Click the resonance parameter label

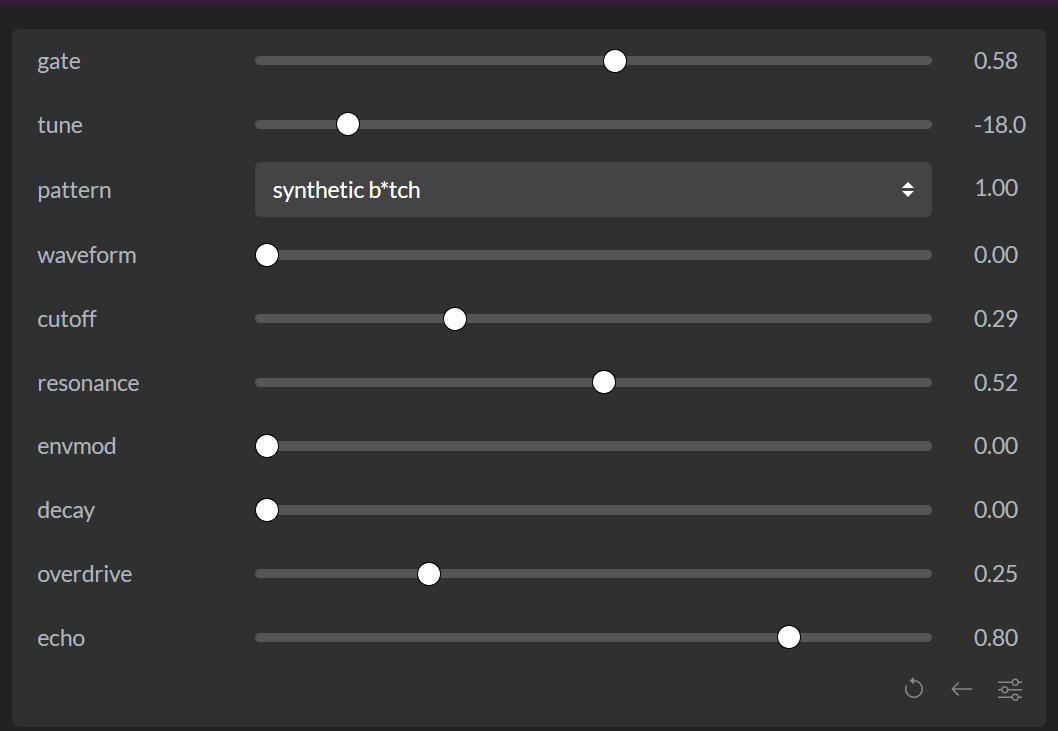[x=88, y=383]
